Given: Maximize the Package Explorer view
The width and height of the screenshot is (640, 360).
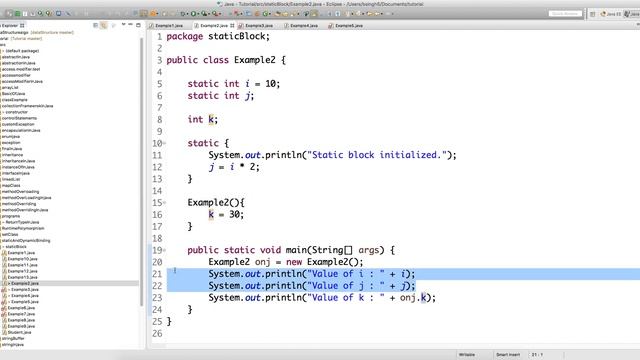Looking at the screenshot, I should coord(138,25).
